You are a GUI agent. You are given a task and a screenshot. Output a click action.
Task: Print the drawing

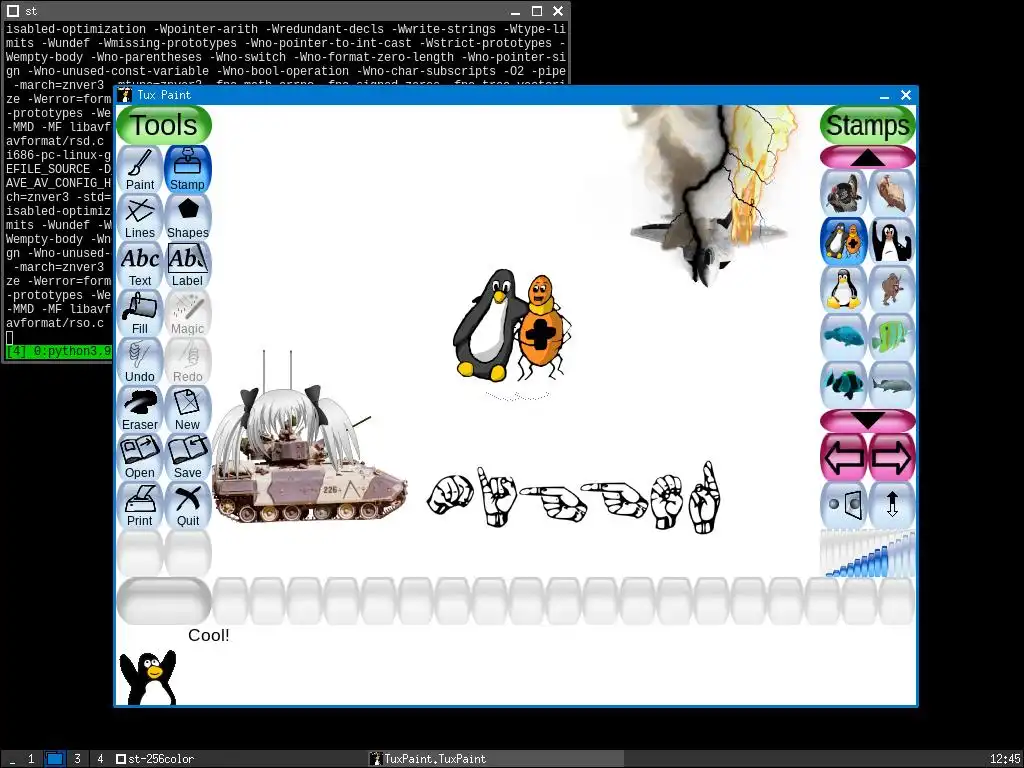(x=140, y=505)
